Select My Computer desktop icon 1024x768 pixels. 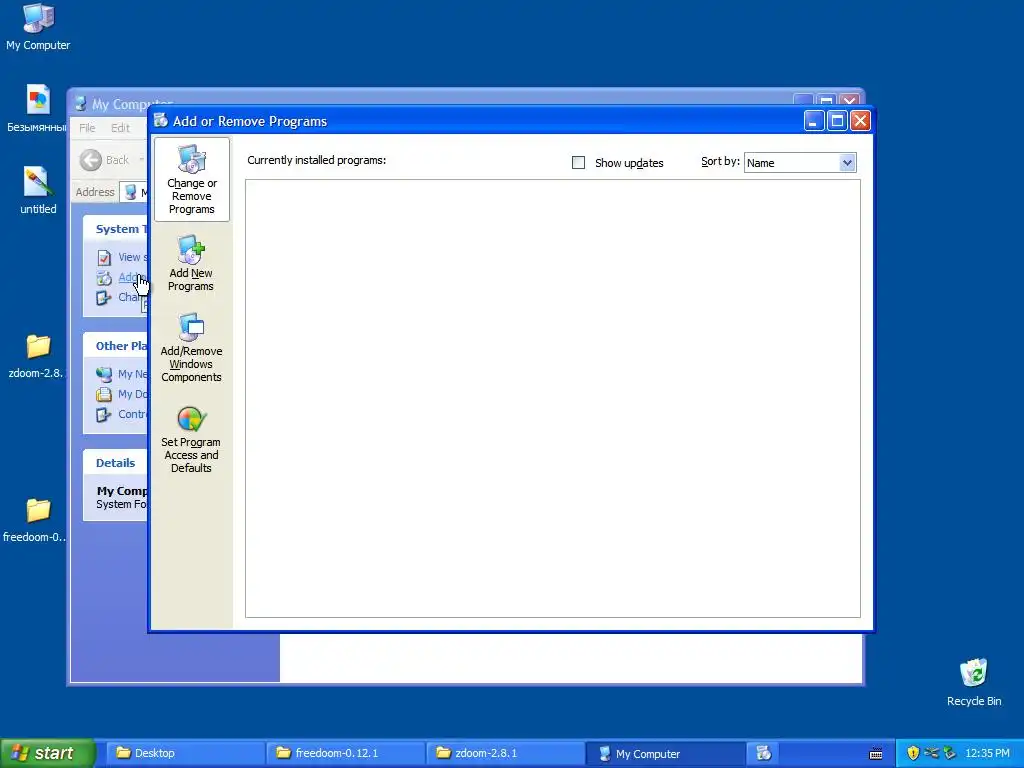(38, 27)
